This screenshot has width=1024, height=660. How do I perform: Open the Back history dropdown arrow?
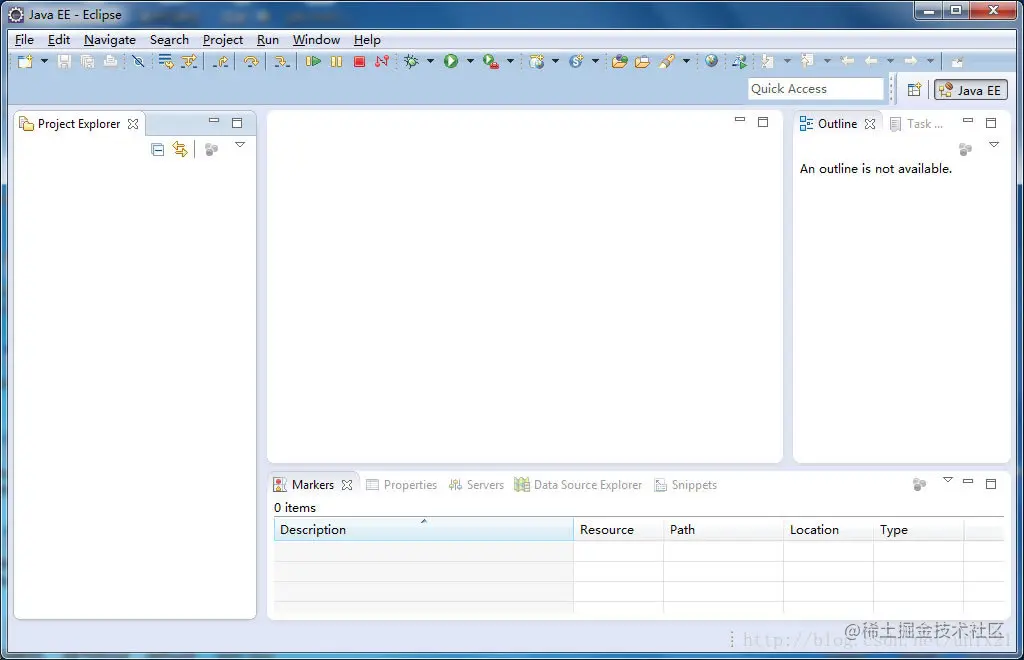pos(890,61)
